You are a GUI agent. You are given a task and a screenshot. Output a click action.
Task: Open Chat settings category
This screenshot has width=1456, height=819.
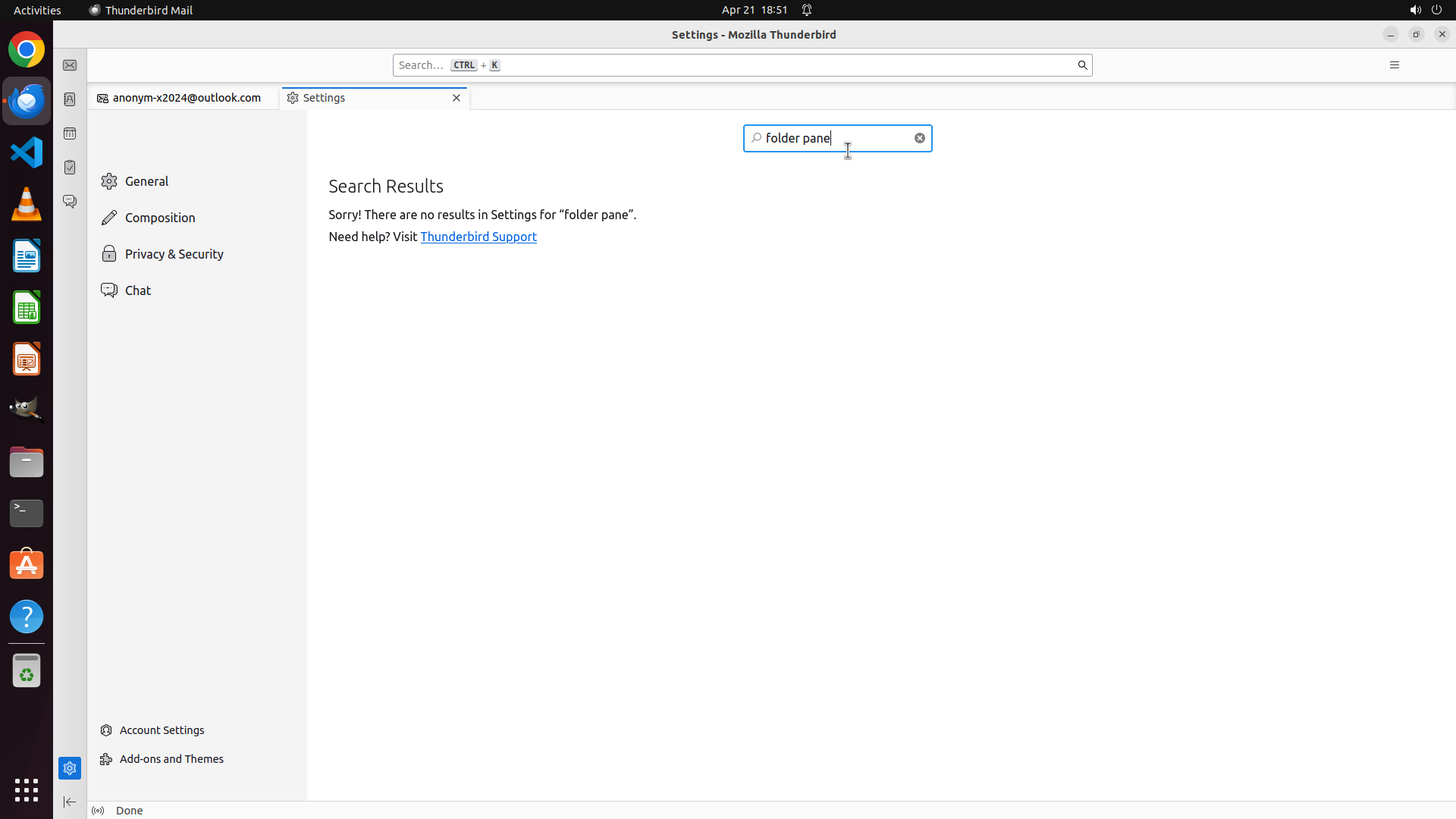click(x=138, y=290)
